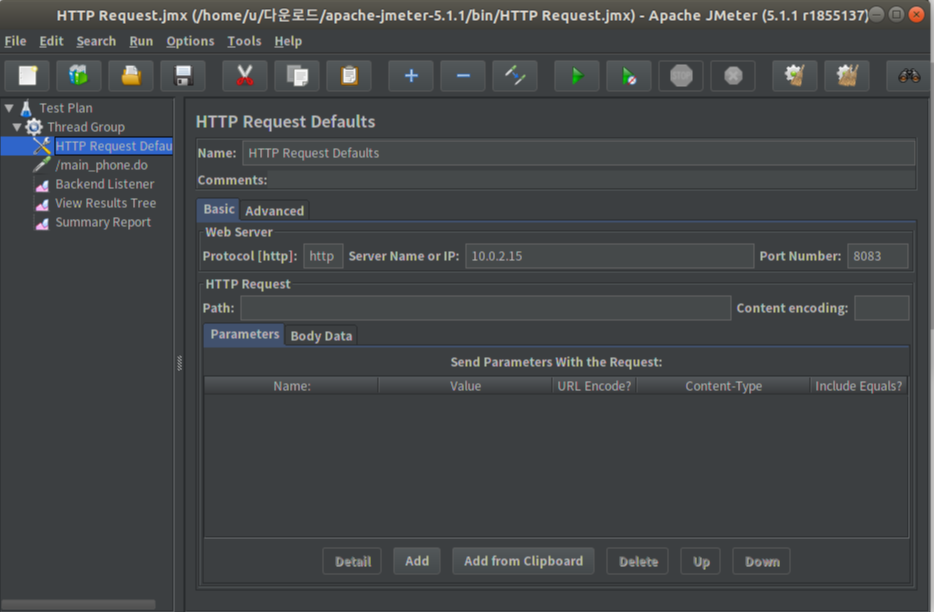934x612 pixels.
Task: Click the View Results Tree chart icon
Action: tap(42, 204)
